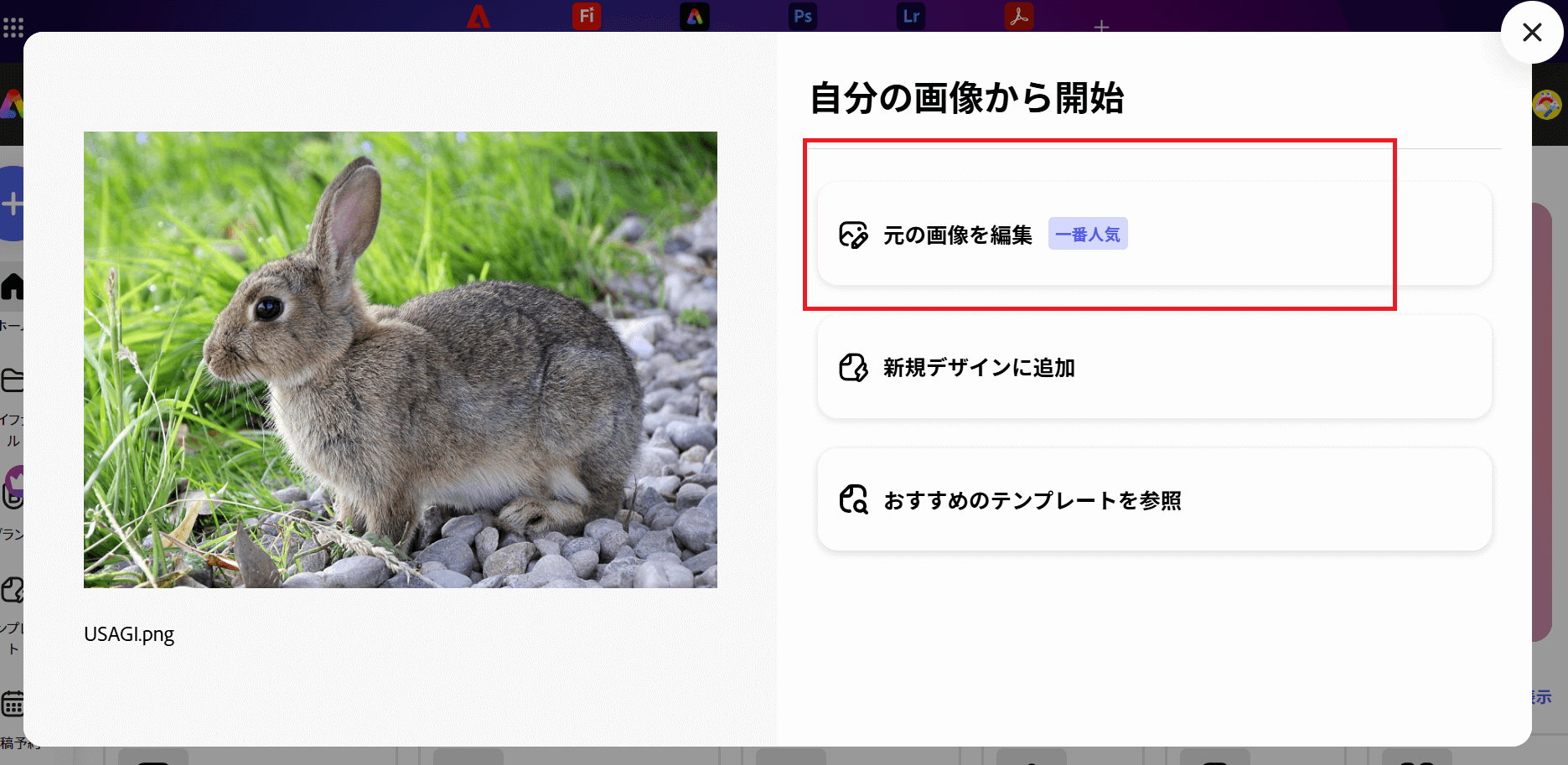This screenshot has width=1568, height=765.
Task: Click the add-to-design icon beside 新規デザインに追加
Action: (853, 367)
